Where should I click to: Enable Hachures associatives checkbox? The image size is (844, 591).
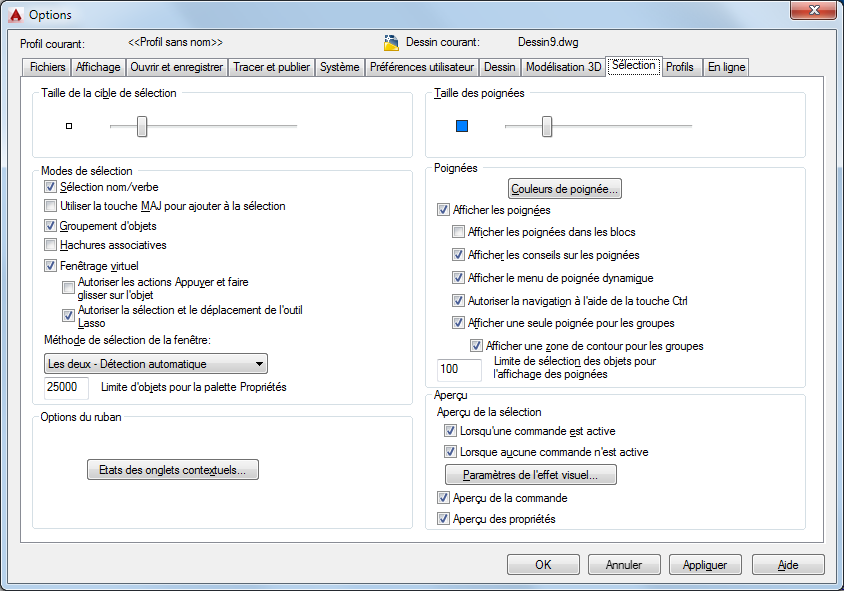point(51,245)
